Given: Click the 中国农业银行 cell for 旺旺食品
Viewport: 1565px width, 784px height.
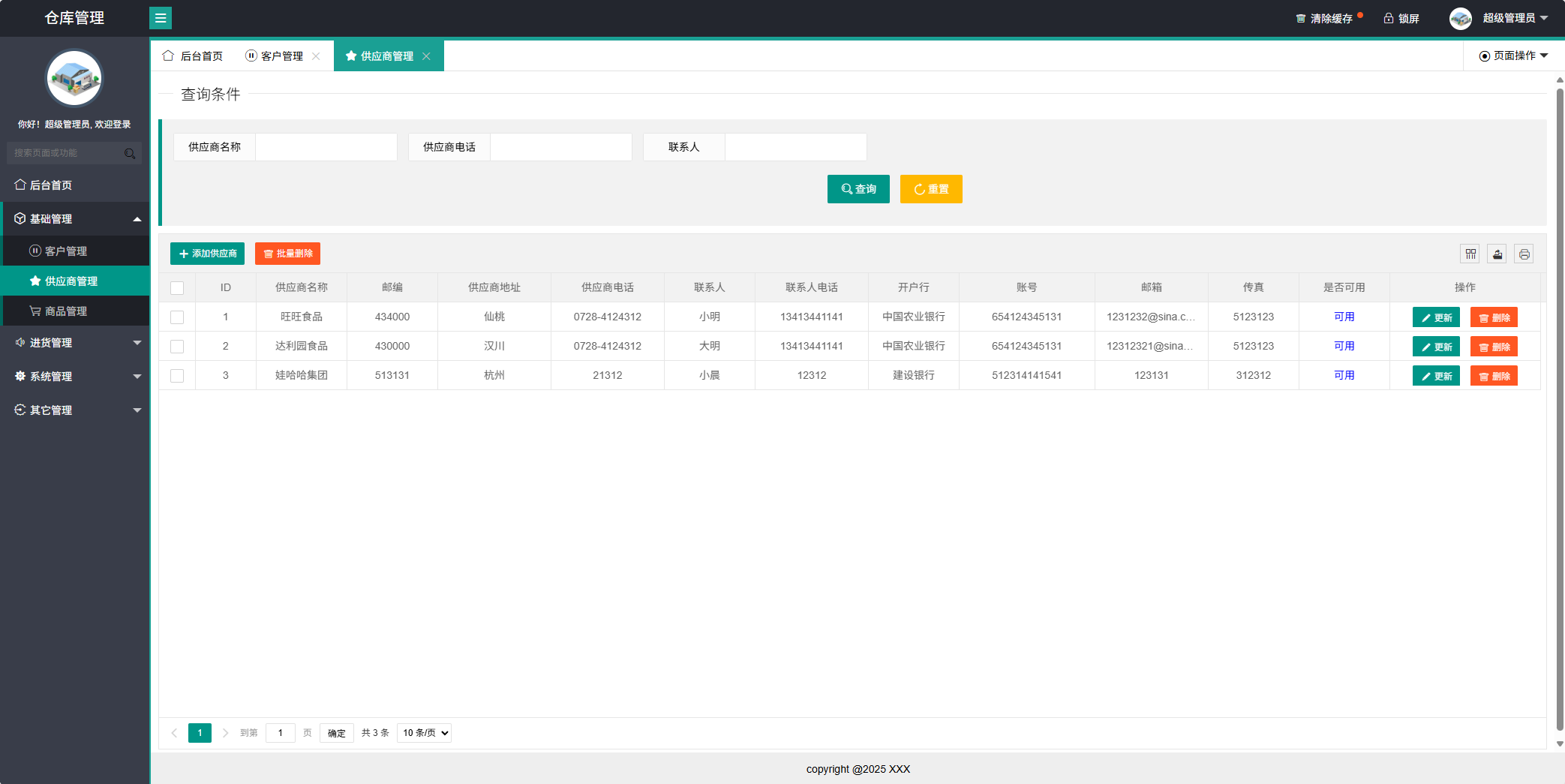Looking at the screenshot, I should (x=914, y=317).
